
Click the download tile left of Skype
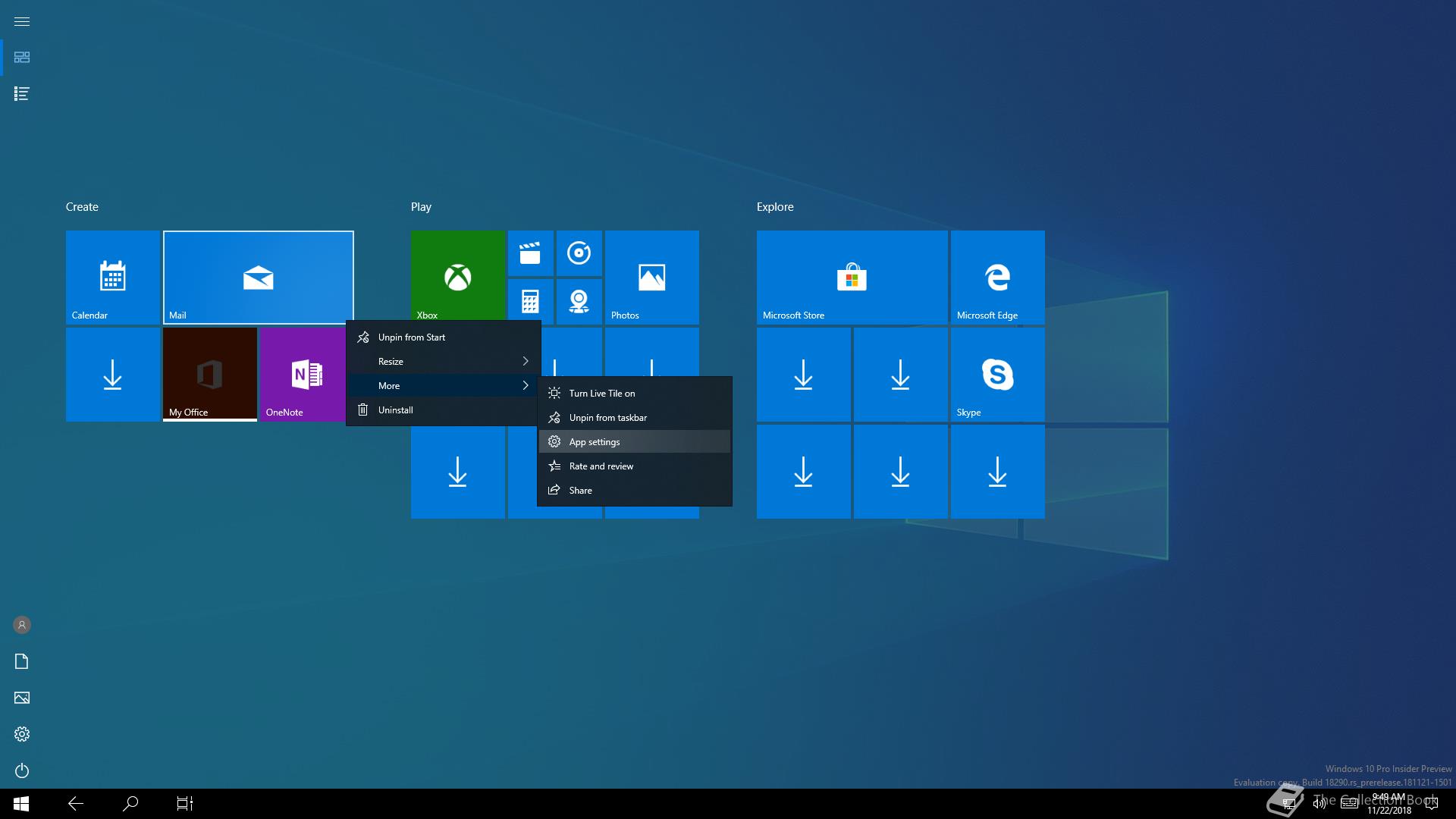coord(901,375)
